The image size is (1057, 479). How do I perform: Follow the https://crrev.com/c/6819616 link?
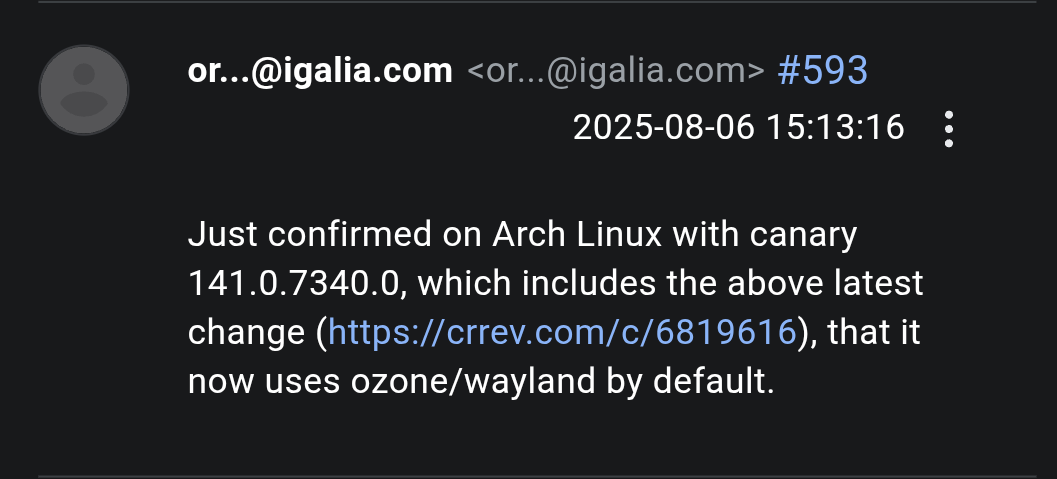click(x=562, y=333)
